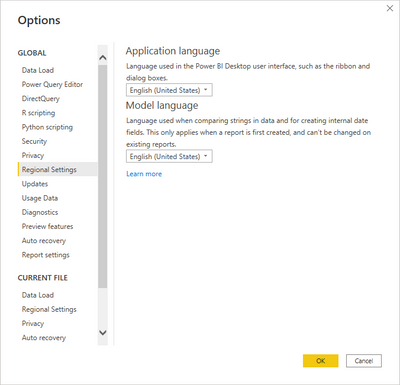Open Auto recovery under CURRENT FILE

point(44,338)
